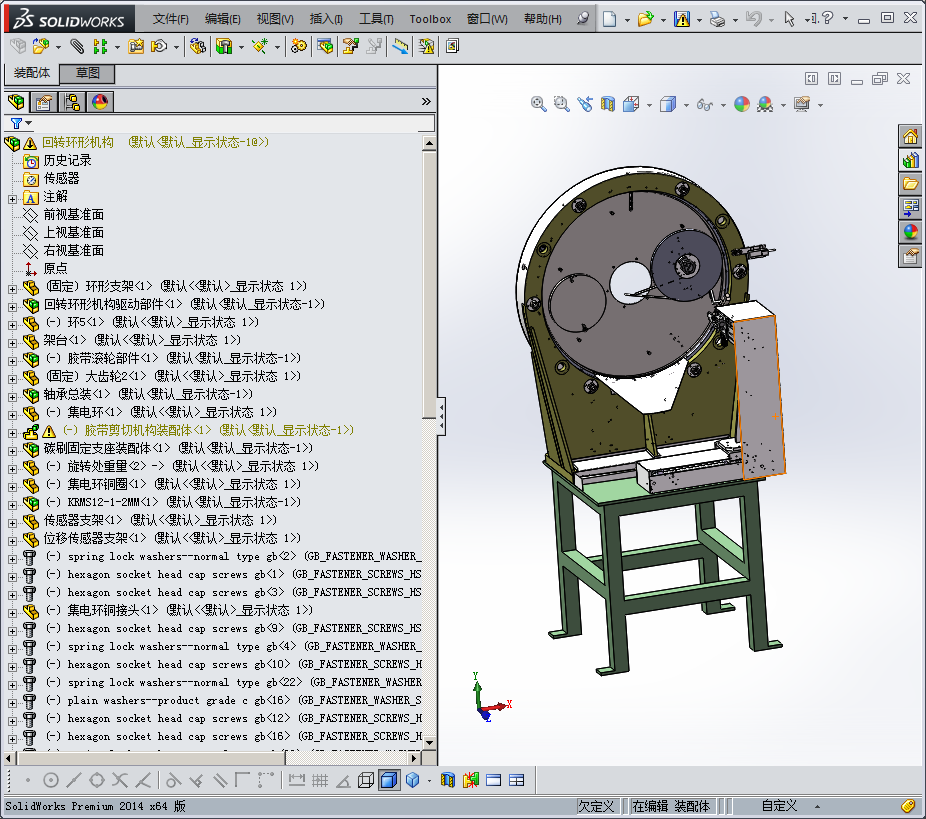The width and height of the screenshot is (926, 819).
Task: Click the Previous View icon
Action: tap(585, 105)
